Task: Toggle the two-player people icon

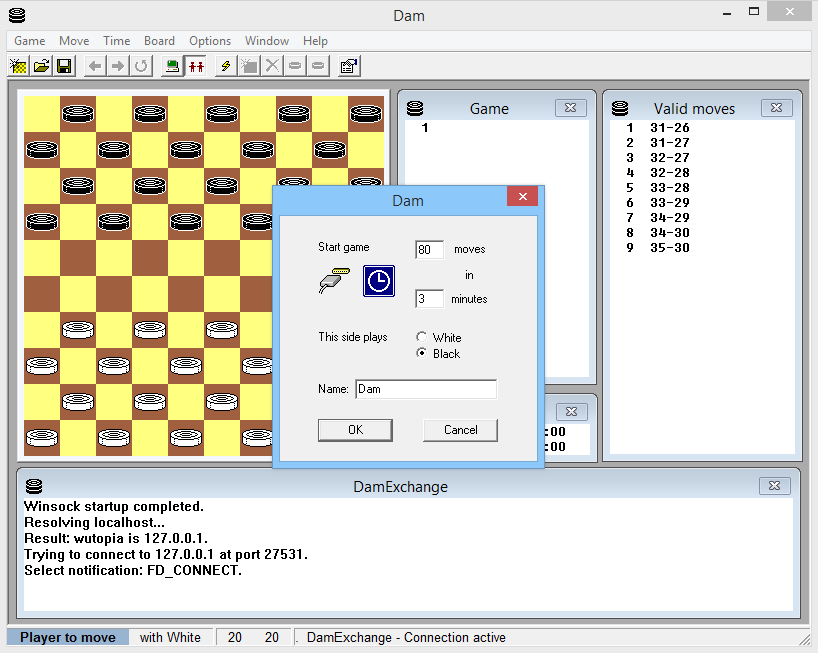Action: [x=196, y=66]
